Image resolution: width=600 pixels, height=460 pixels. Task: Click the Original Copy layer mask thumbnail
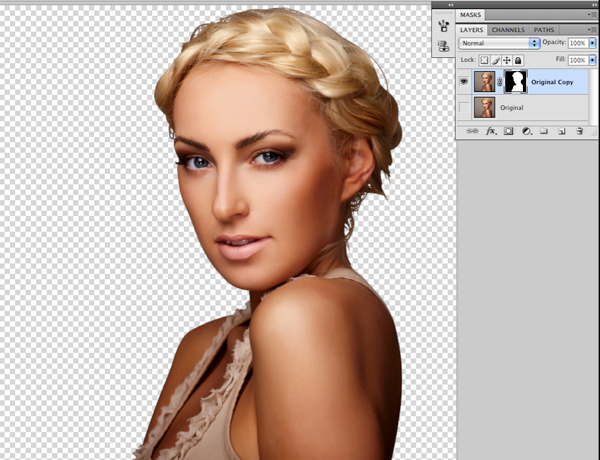point(515,82)
